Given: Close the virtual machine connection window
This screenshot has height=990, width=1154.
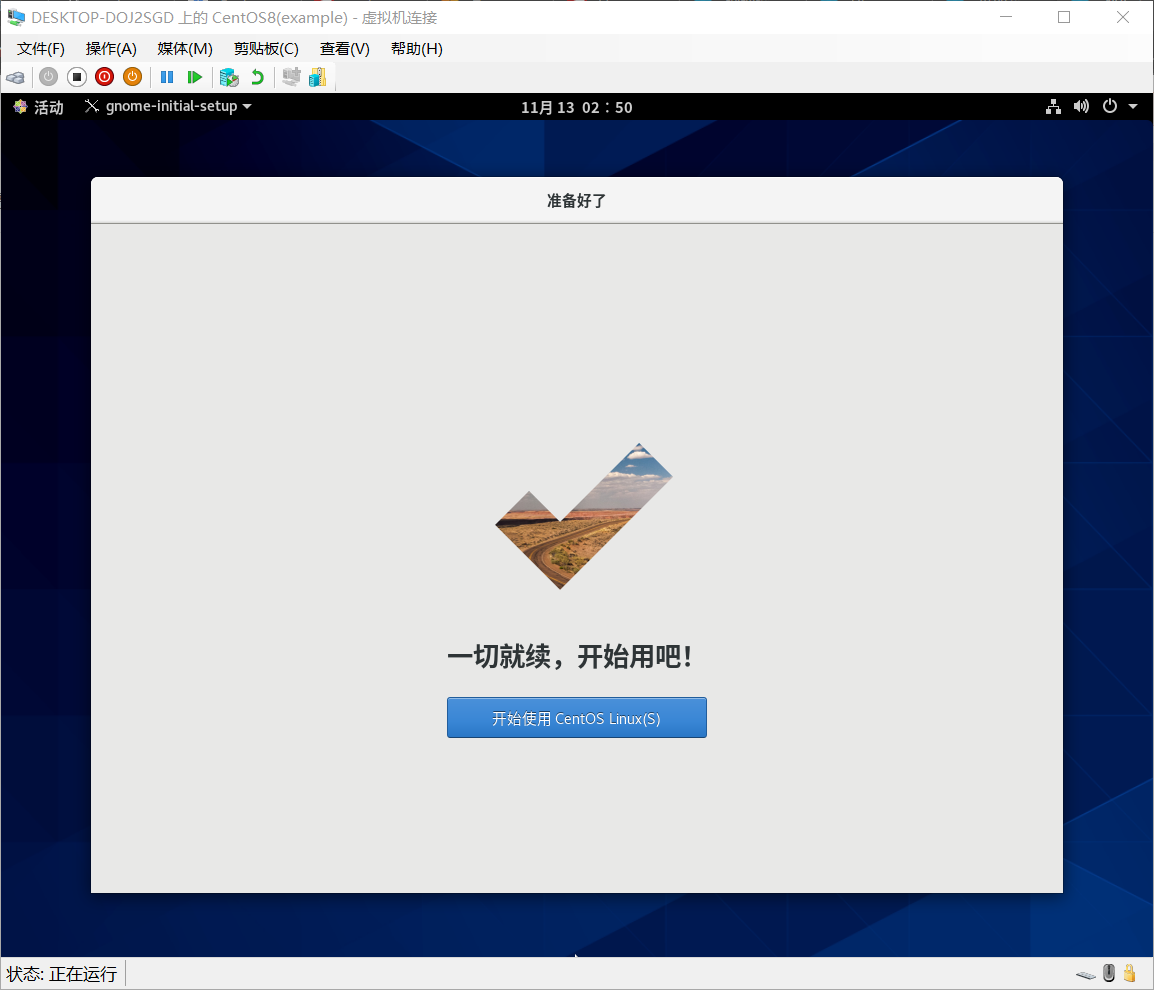Looking at the screenshot, I should coord(1122,17).
